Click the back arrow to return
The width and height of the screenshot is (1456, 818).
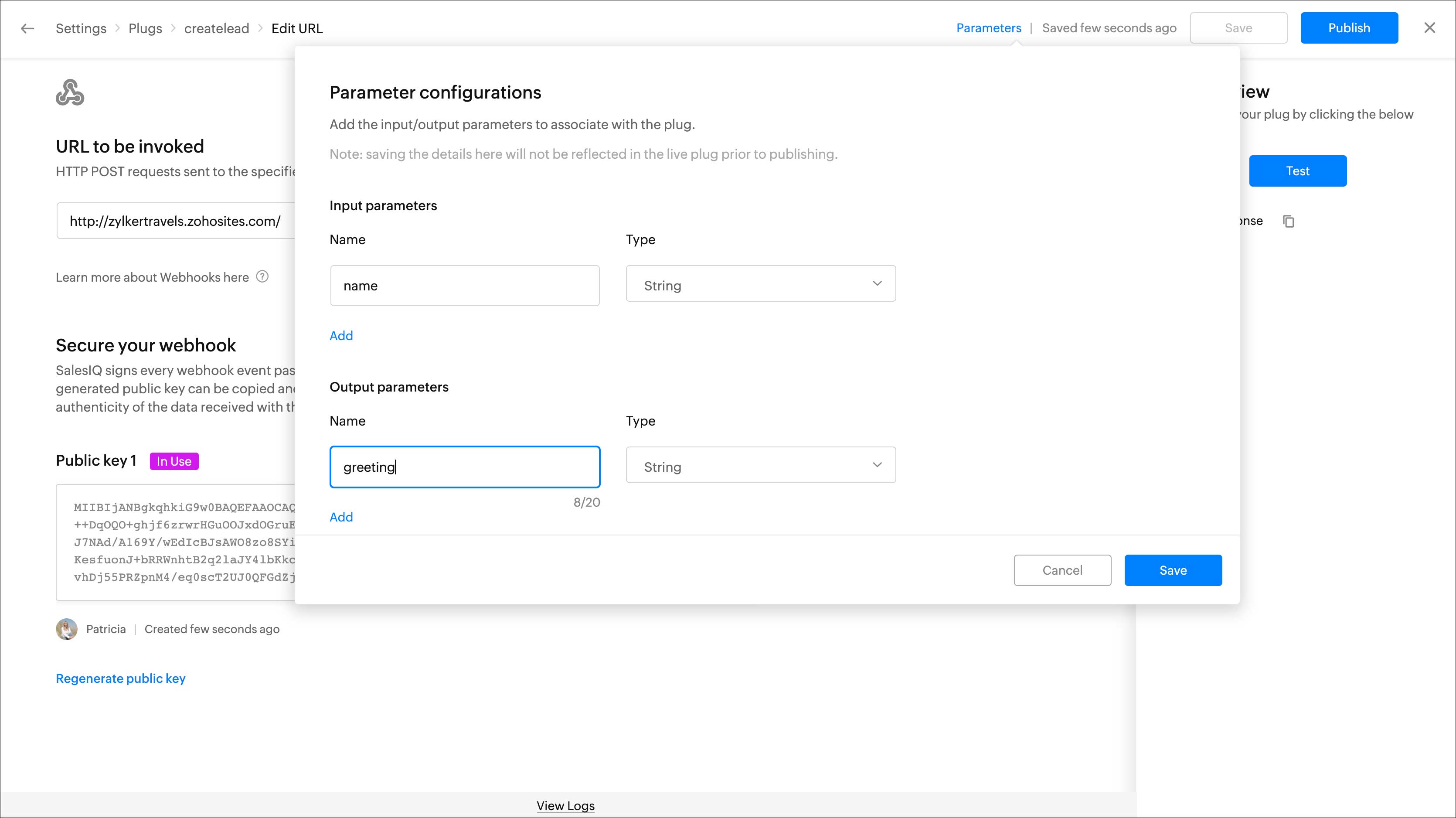[x=27, y=28]
